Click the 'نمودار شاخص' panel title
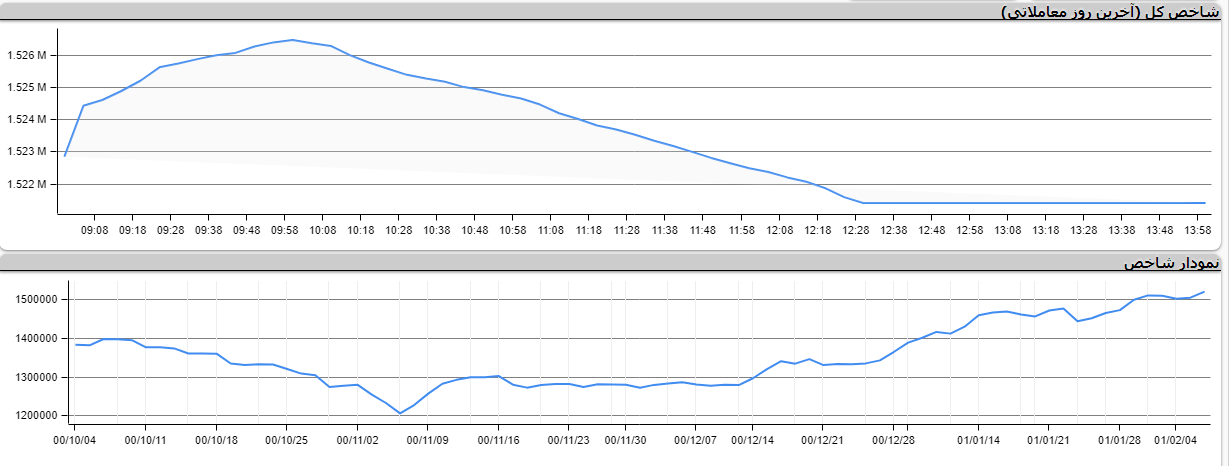Screen dimensions: 1229x466 pyautogui.click(x=1171, y=263)
